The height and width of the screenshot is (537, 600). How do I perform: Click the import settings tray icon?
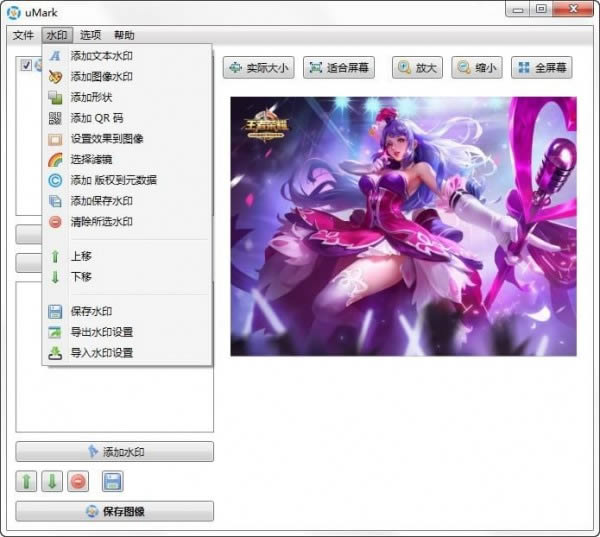pyautogui.click(x=55, y=353)
